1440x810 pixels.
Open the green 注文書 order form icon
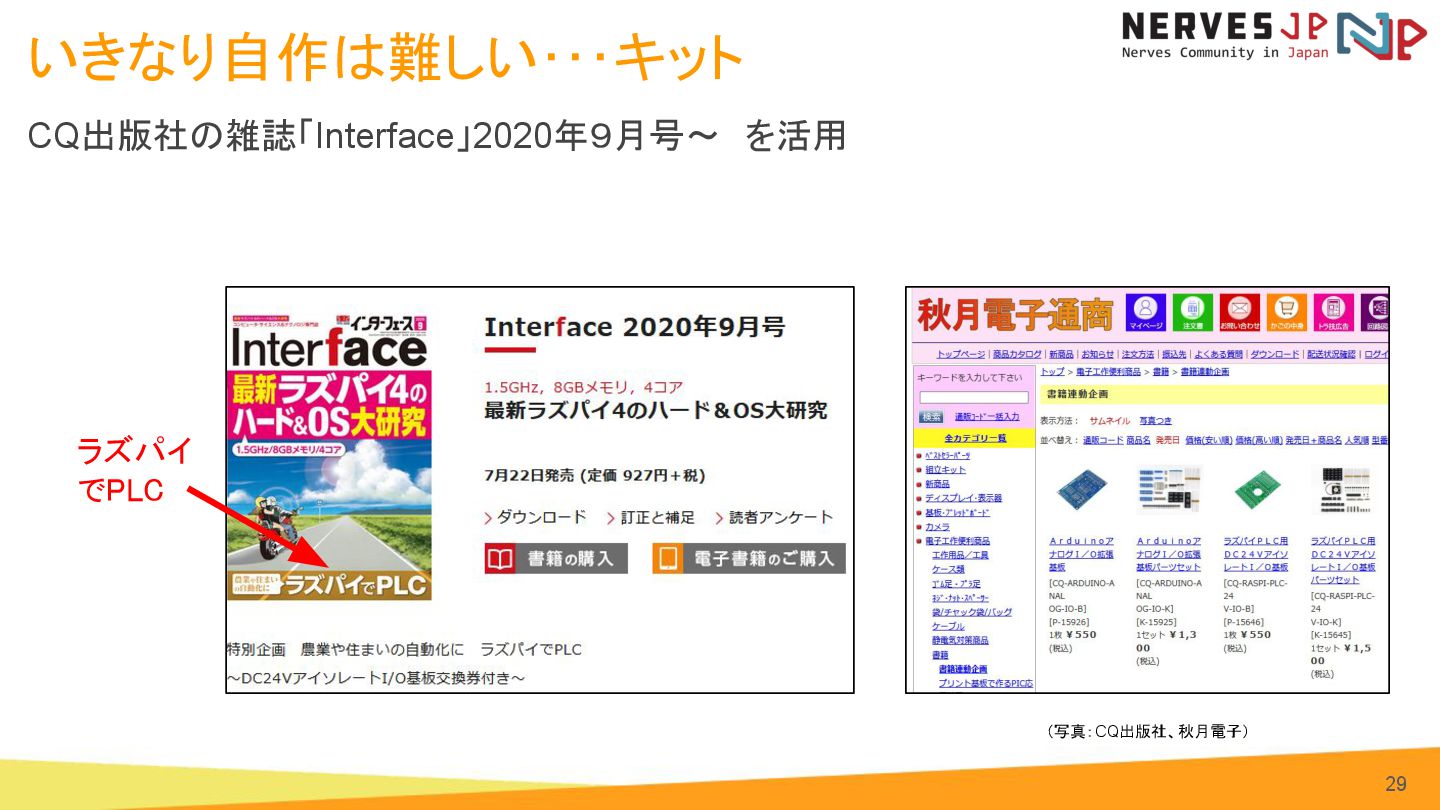[x=1192, y=312]
